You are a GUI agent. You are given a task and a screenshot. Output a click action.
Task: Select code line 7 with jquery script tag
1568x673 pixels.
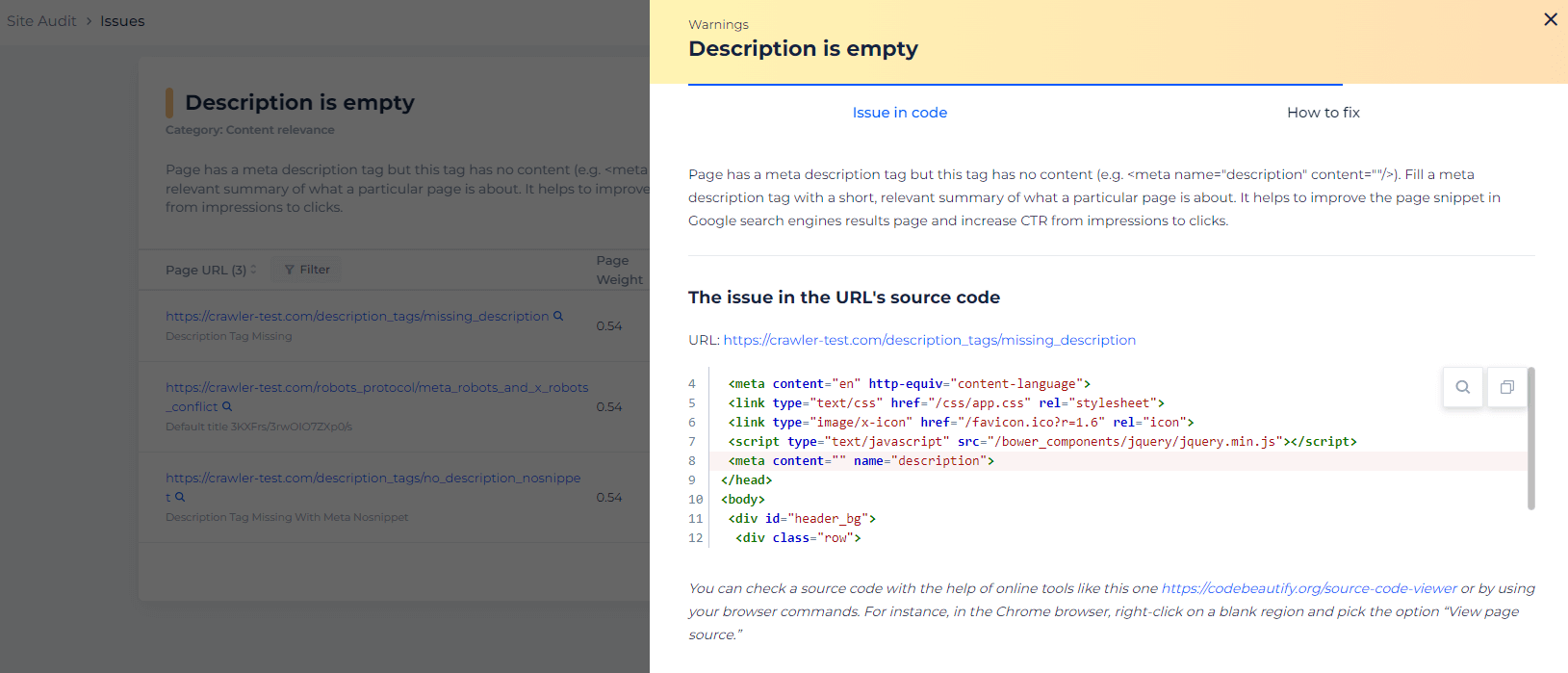pos(1042,442)
